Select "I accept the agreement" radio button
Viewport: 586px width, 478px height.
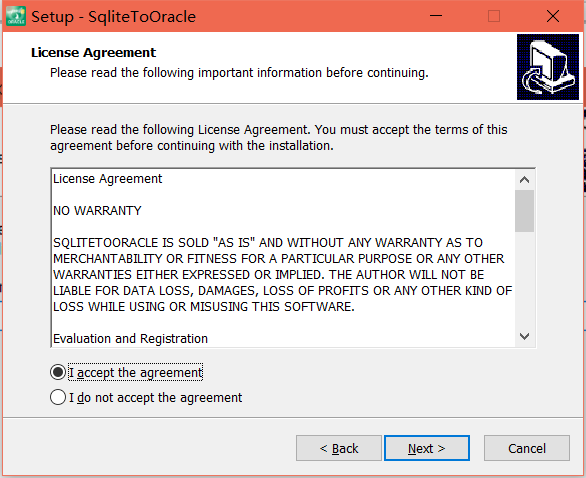tap(58, 372)
